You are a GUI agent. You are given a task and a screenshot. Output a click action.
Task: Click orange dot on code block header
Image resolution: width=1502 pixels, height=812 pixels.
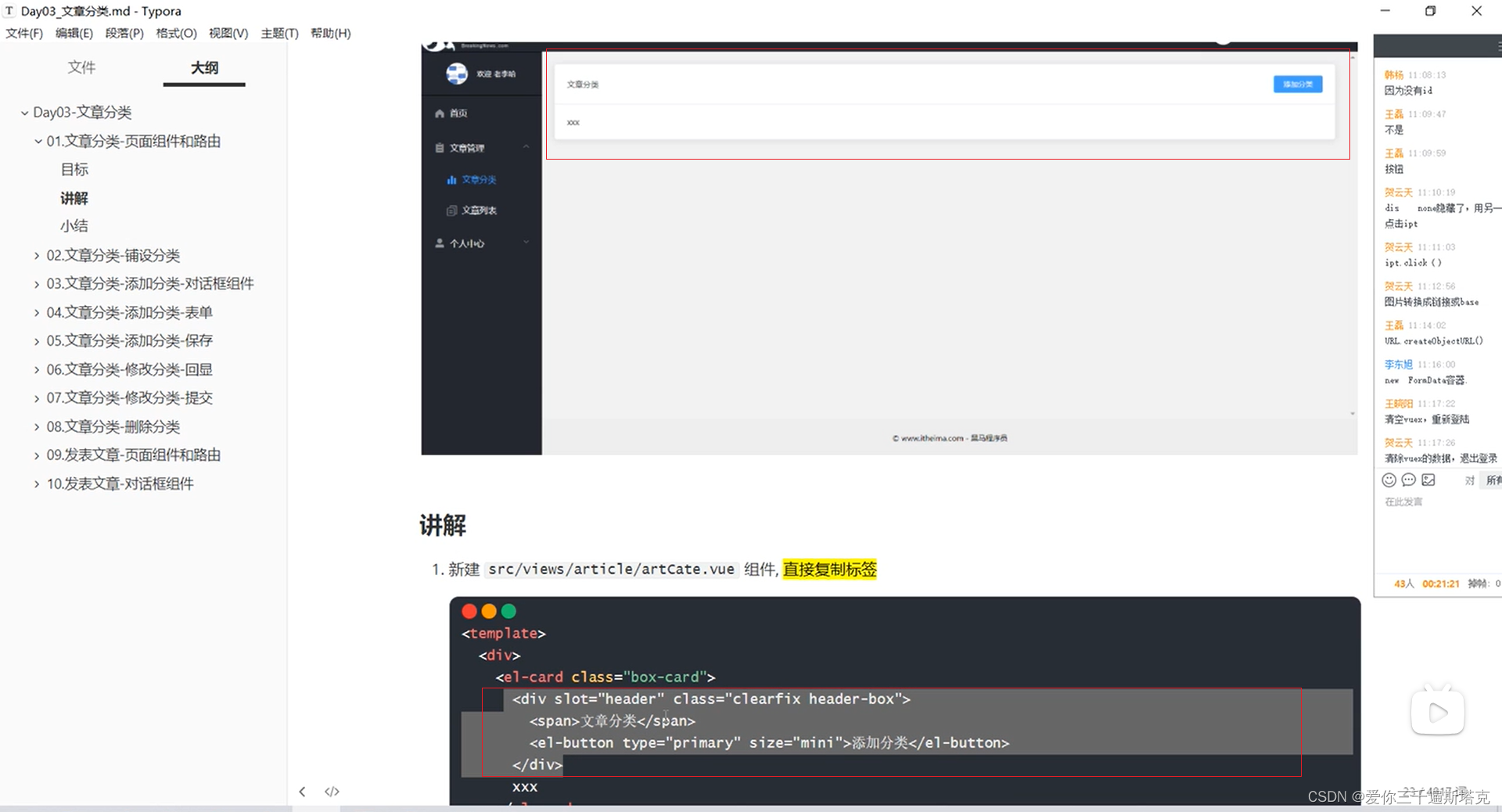coord(489,611)
